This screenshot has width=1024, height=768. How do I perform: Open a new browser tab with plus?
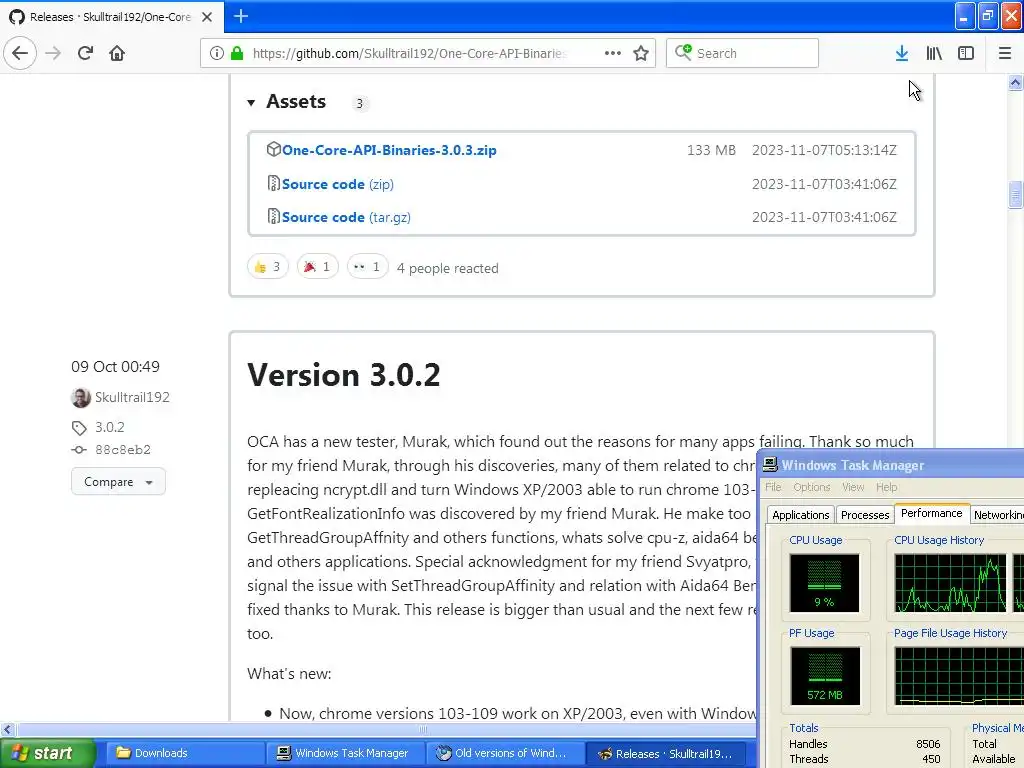point(241,16)
